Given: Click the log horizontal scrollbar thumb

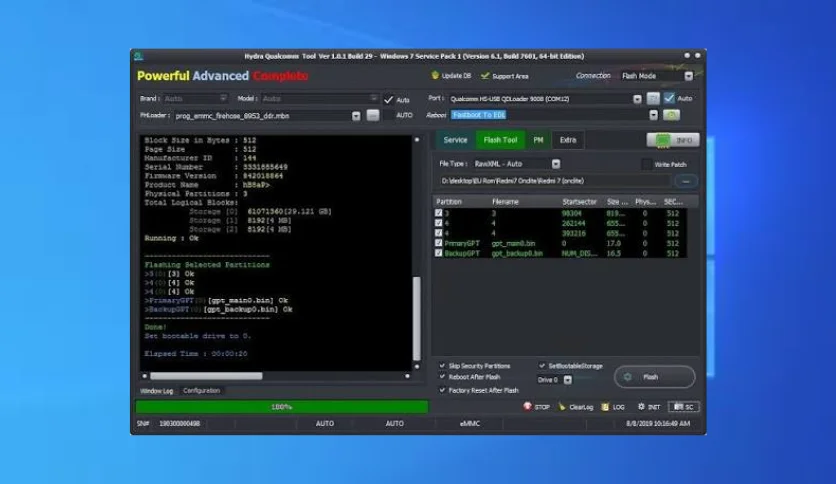Looking at the screenshot, I should 206,376.
